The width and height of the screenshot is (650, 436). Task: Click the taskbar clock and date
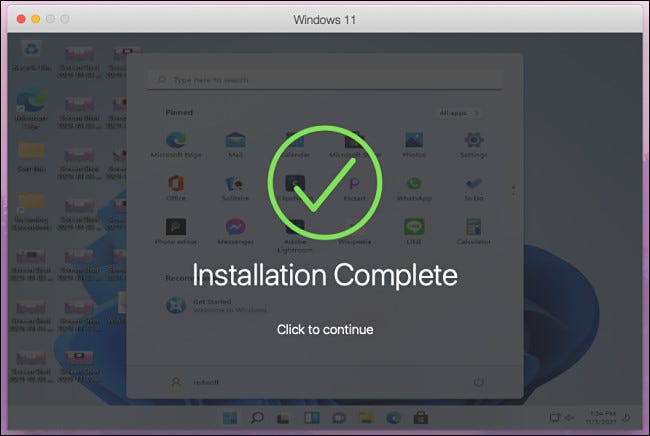(x=601, y=417)
